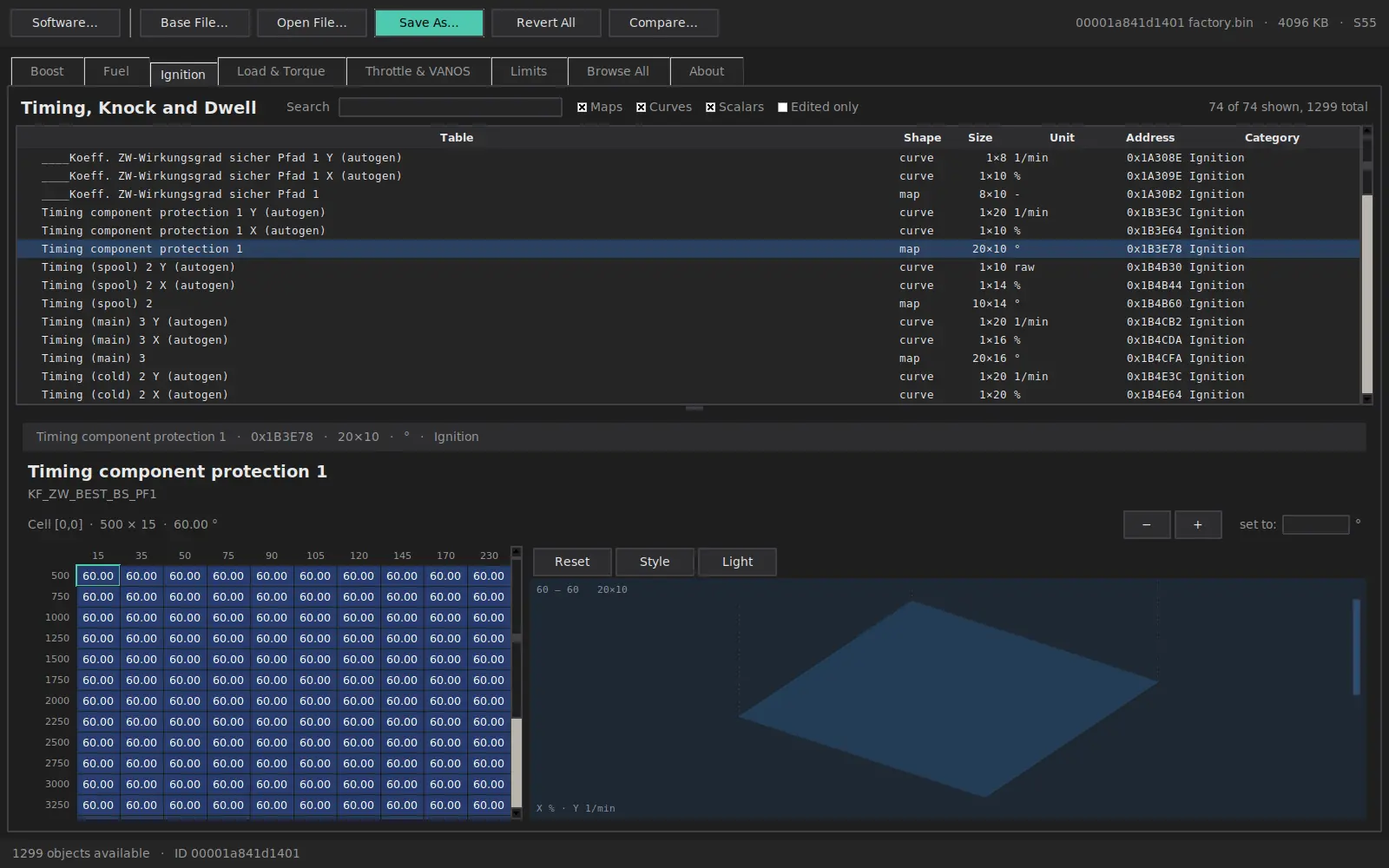Image resolution: width=1389 pixels, height=868 pixels.
Task: Change the 3D plot Style
Action: click(655, 562)
